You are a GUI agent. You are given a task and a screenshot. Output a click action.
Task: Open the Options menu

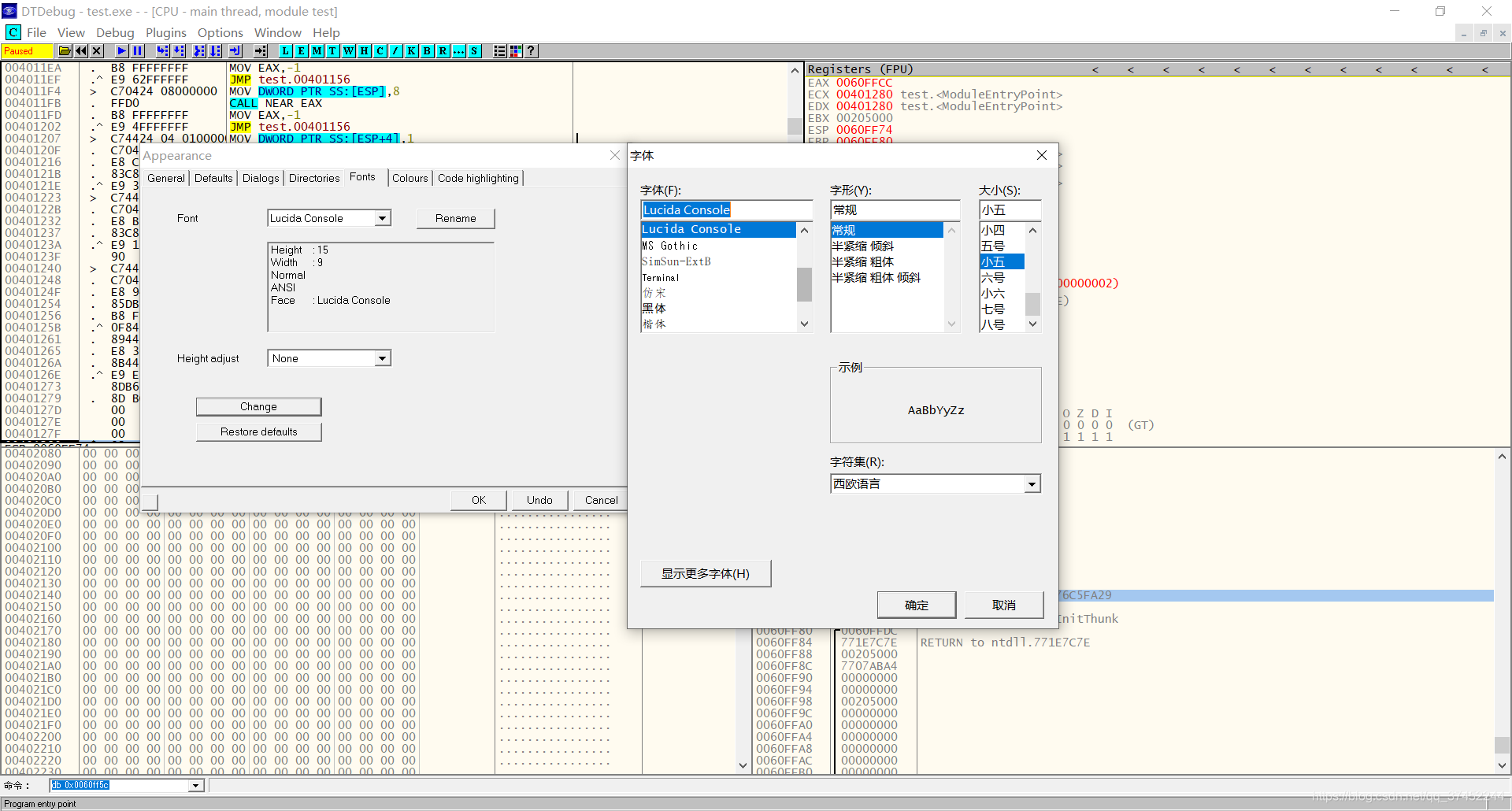(x=220, y=32)
